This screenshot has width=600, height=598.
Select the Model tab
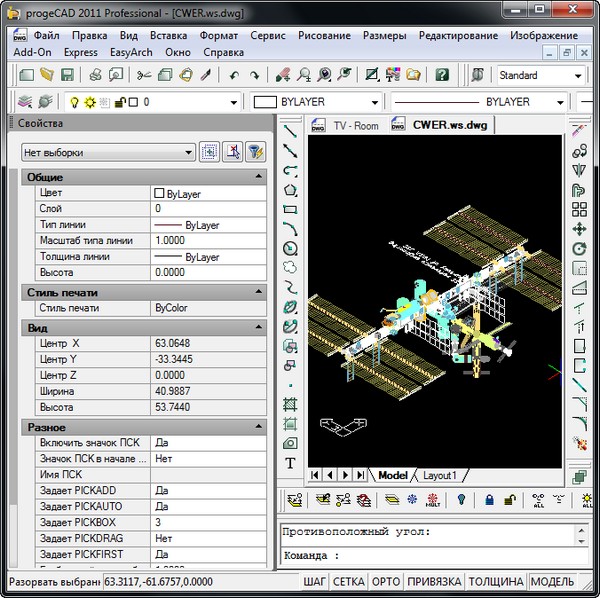[x=393, y=476]
